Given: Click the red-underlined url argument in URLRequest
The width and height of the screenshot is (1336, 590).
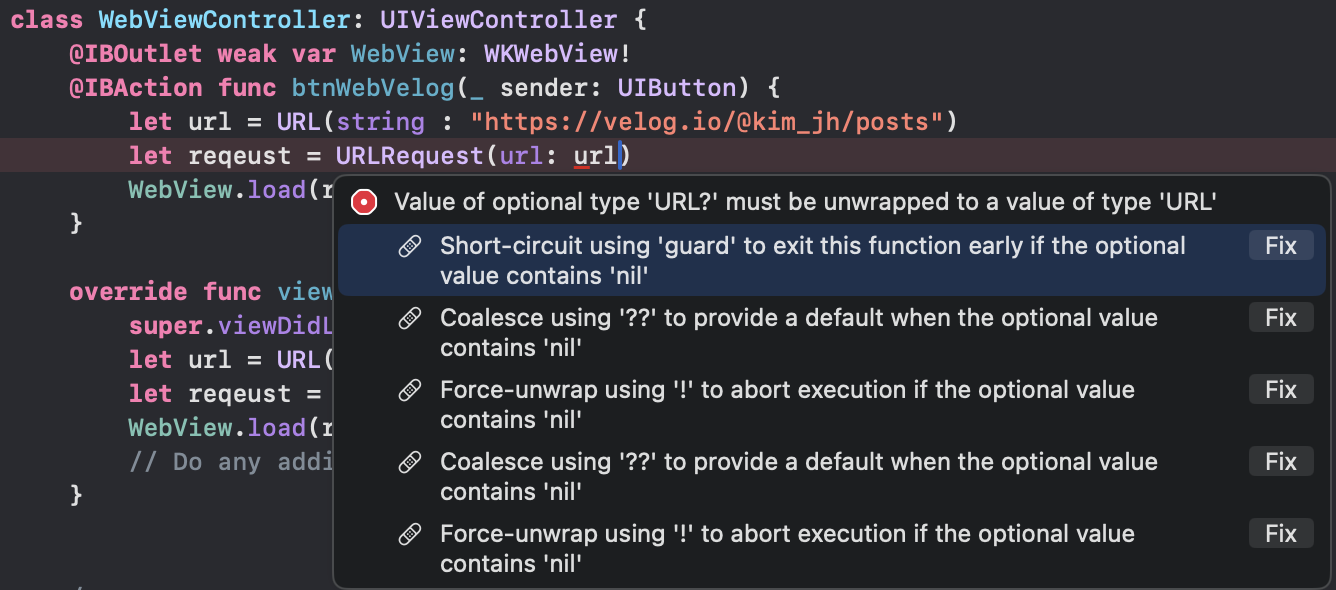Looking at the screenshot, I should 594,156.
